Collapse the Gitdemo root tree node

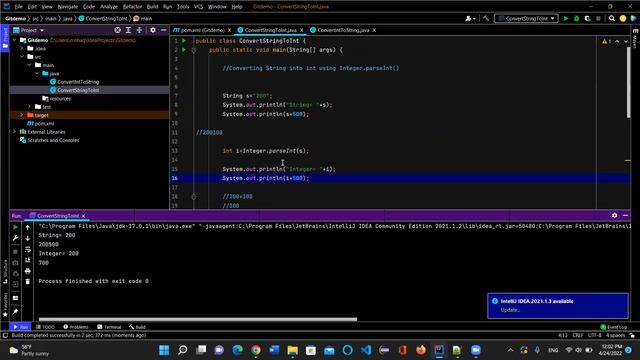15,40
